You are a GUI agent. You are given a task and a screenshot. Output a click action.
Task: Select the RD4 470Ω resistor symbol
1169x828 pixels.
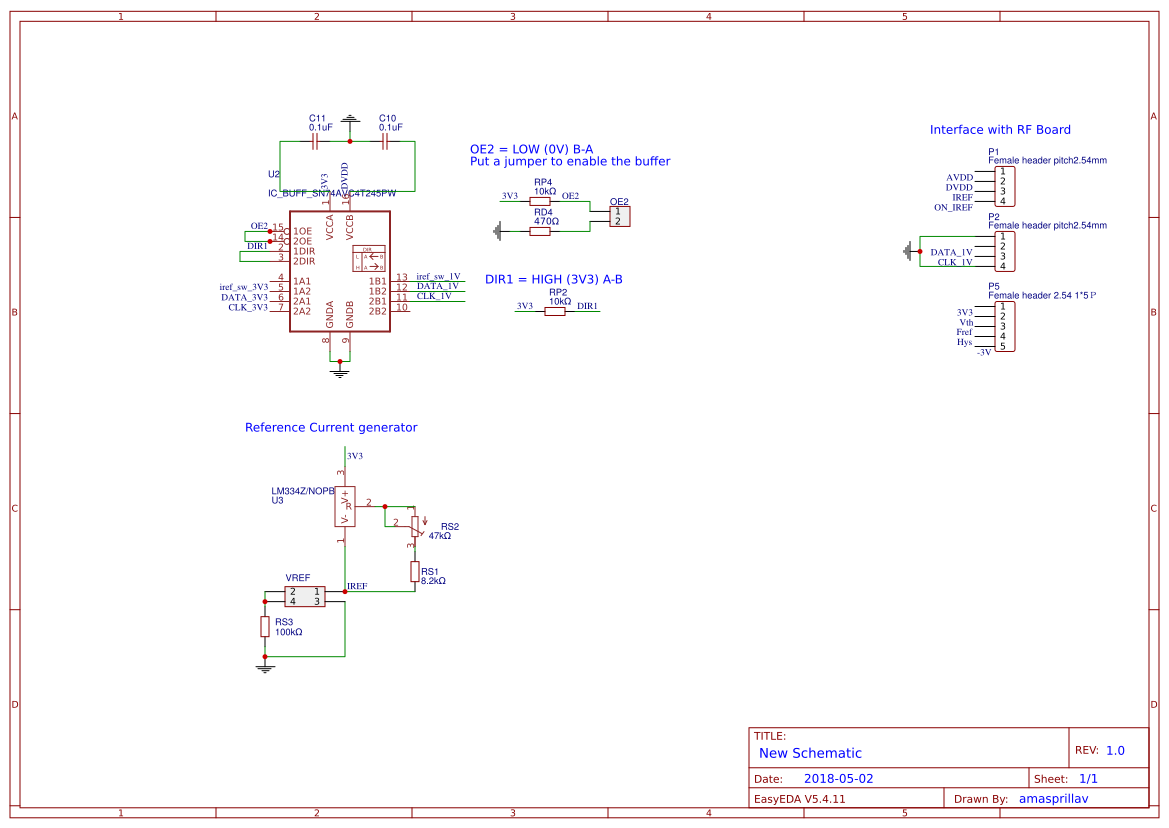click(x=540, y=231)
